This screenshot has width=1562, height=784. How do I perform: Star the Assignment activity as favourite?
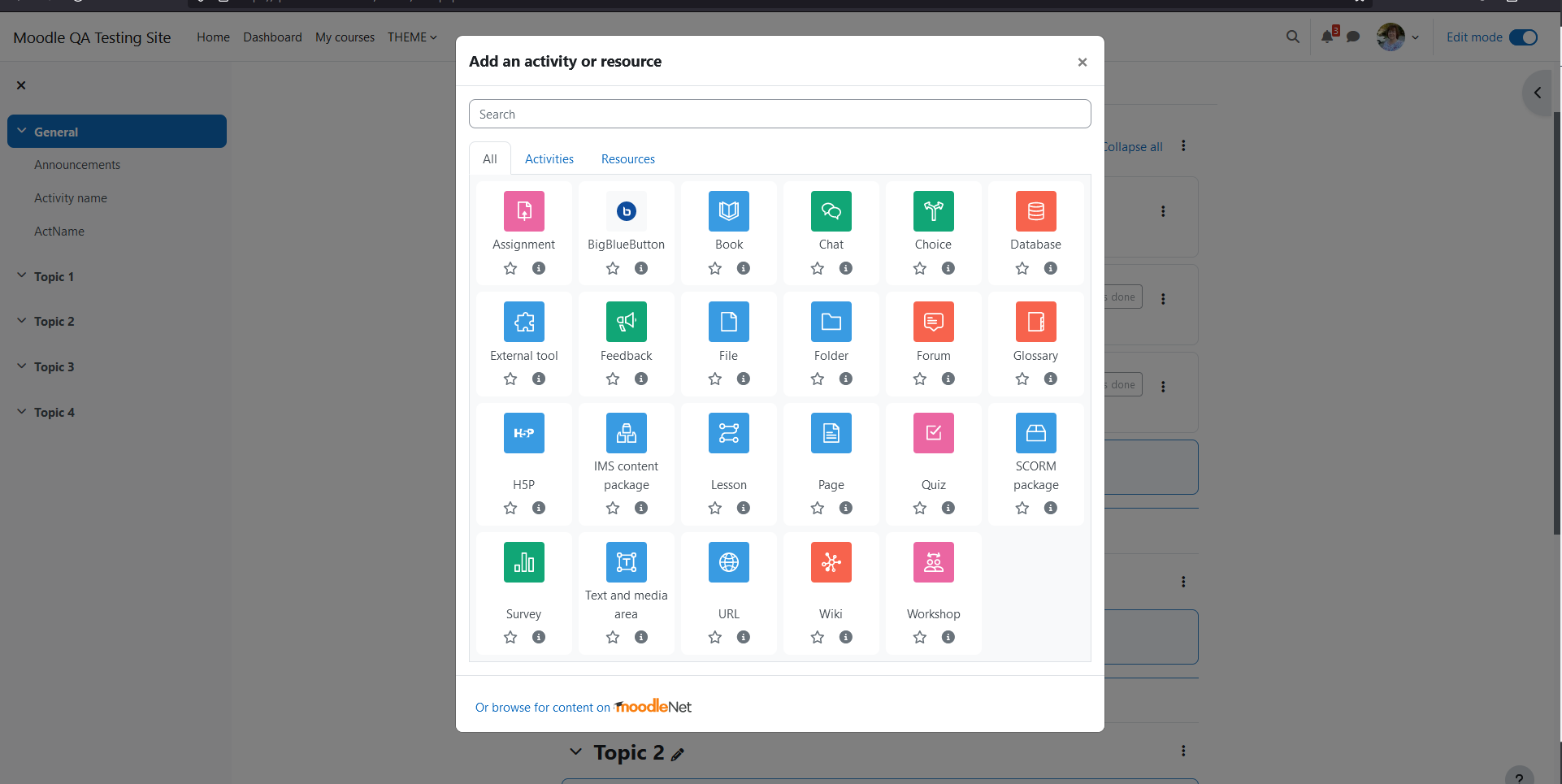click(x=510, y=268)
